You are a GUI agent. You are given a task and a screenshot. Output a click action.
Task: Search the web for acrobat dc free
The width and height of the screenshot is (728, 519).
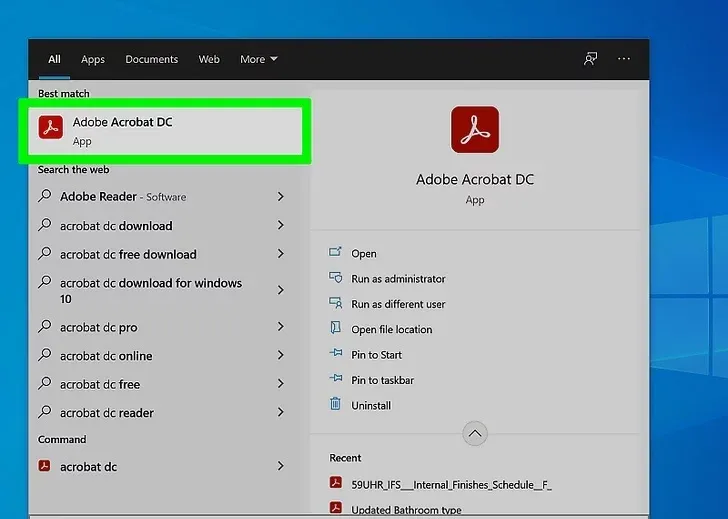[100, 384]
